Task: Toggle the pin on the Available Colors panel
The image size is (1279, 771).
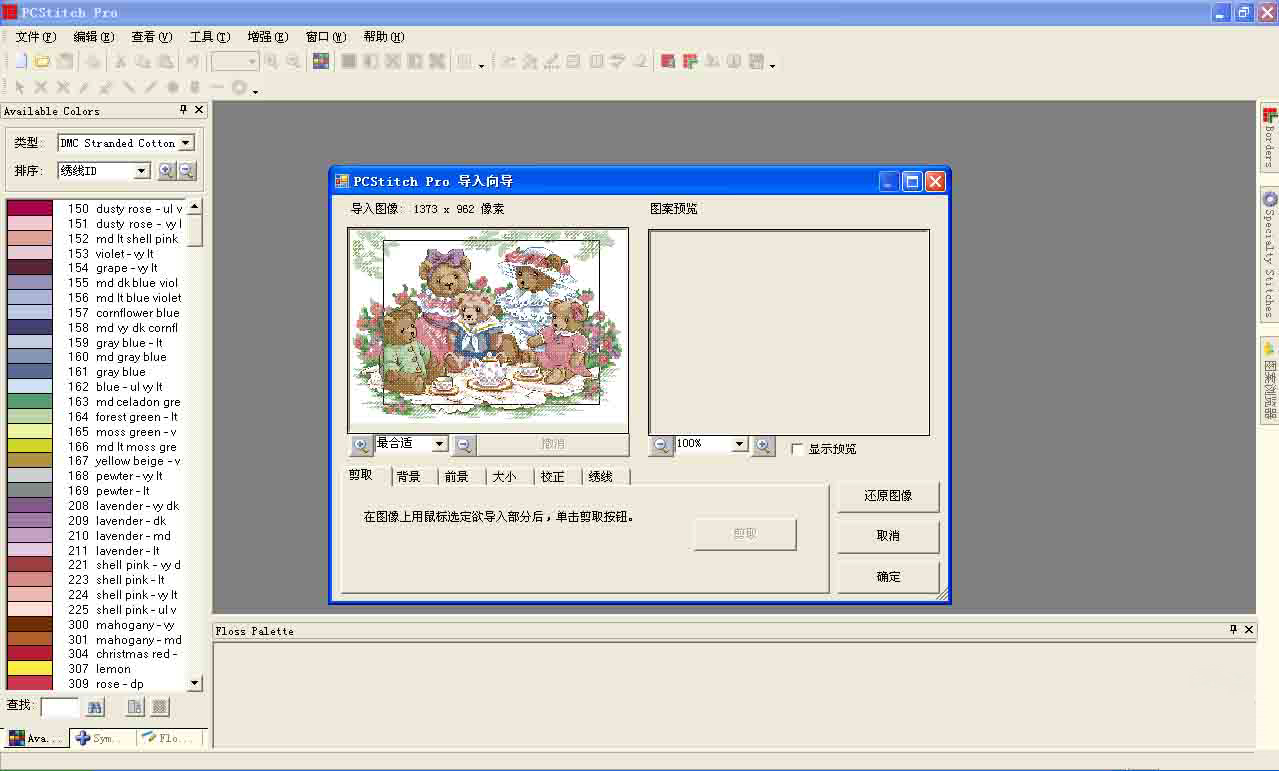Action: [x=181, y=110]
